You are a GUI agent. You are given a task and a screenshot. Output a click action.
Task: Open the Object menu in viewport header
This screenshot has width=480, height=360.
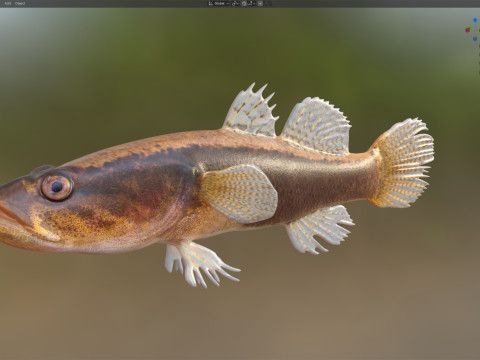click(x=20, y=4)
